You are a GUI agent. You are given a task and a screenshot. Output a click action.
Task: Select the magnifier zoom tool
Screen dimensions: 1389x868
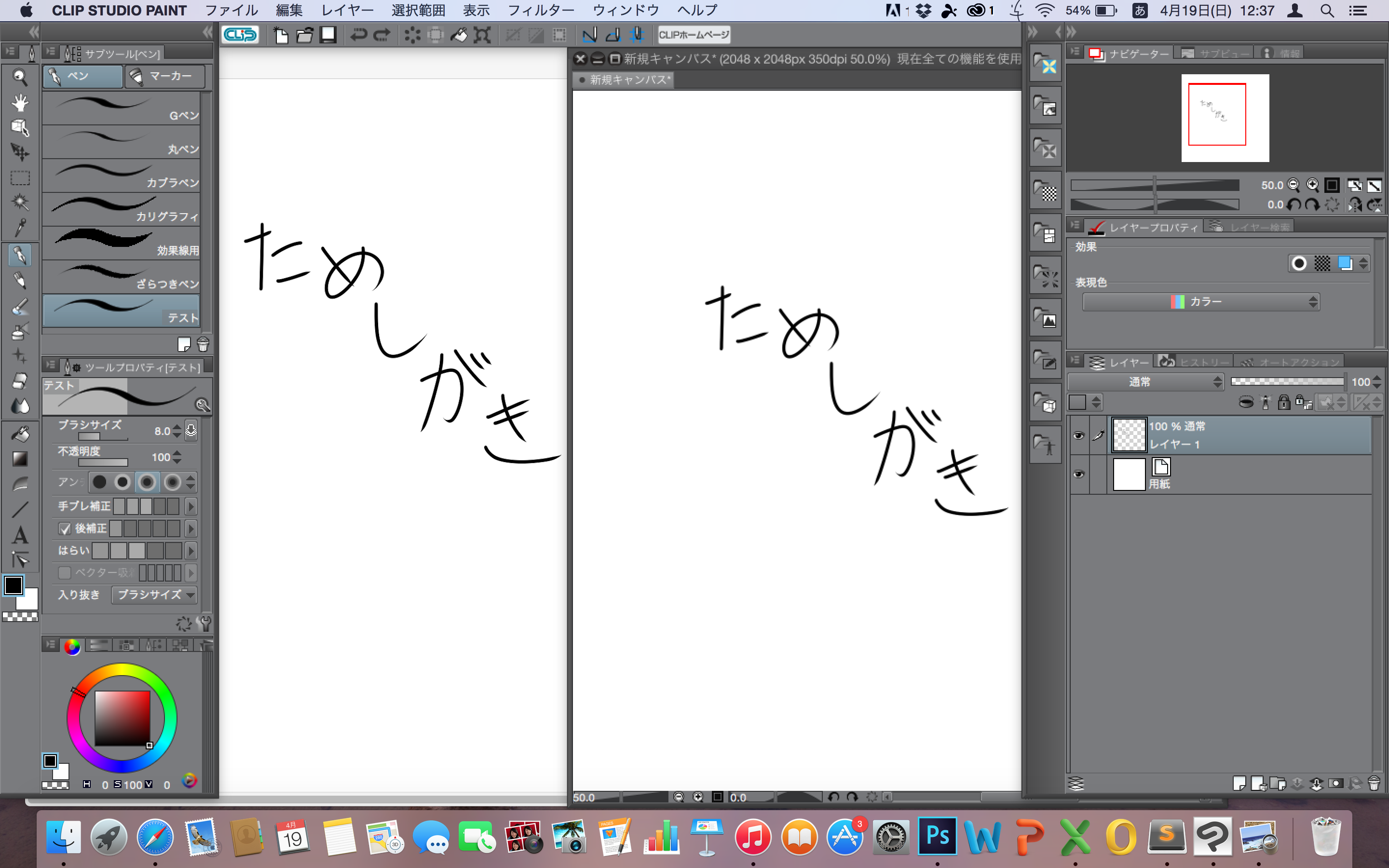pyautogui.click(x=19, y=77)
